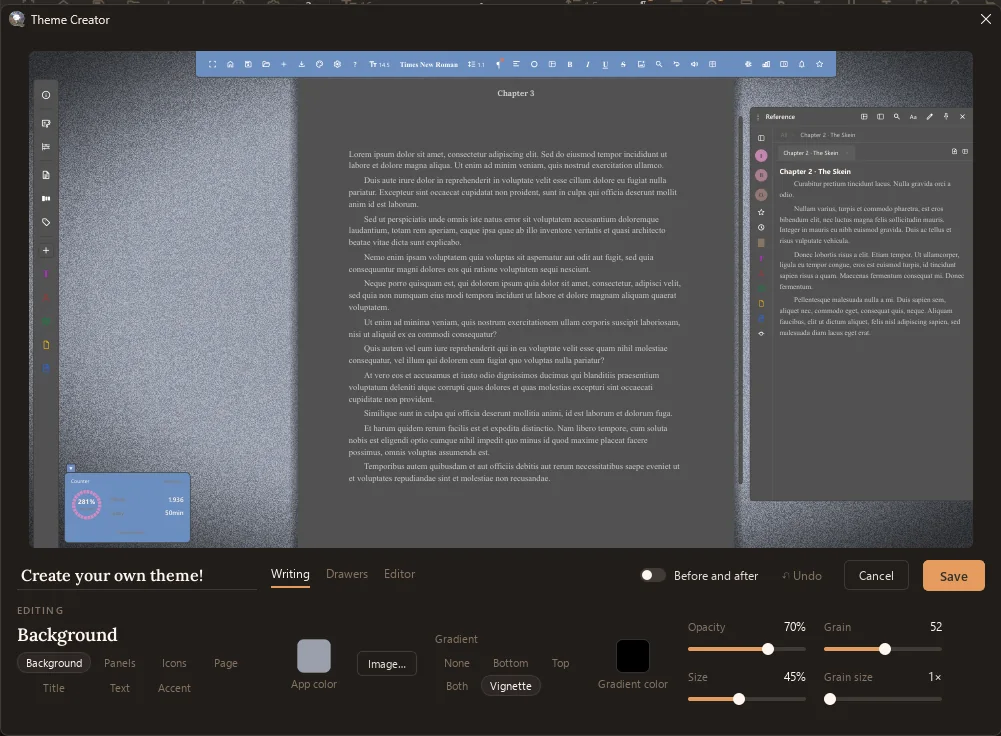This screenshot has height=736, width=1001.
Task: Click the tag icon in the left sidebar
Action: tap(46, 222)
